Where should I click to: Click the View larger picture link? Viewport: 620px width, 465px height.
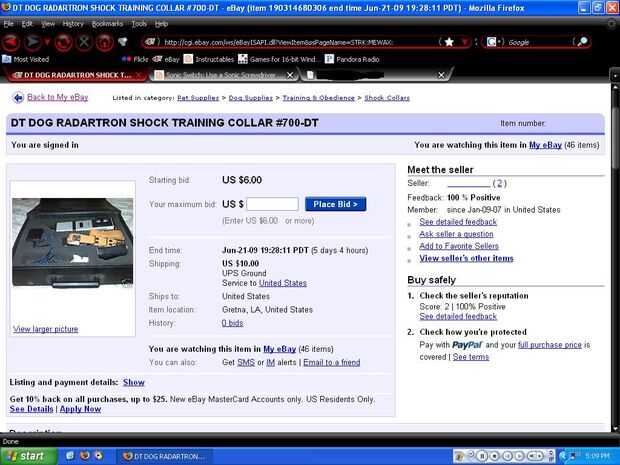pyautogui.click(x=45, y=329)
